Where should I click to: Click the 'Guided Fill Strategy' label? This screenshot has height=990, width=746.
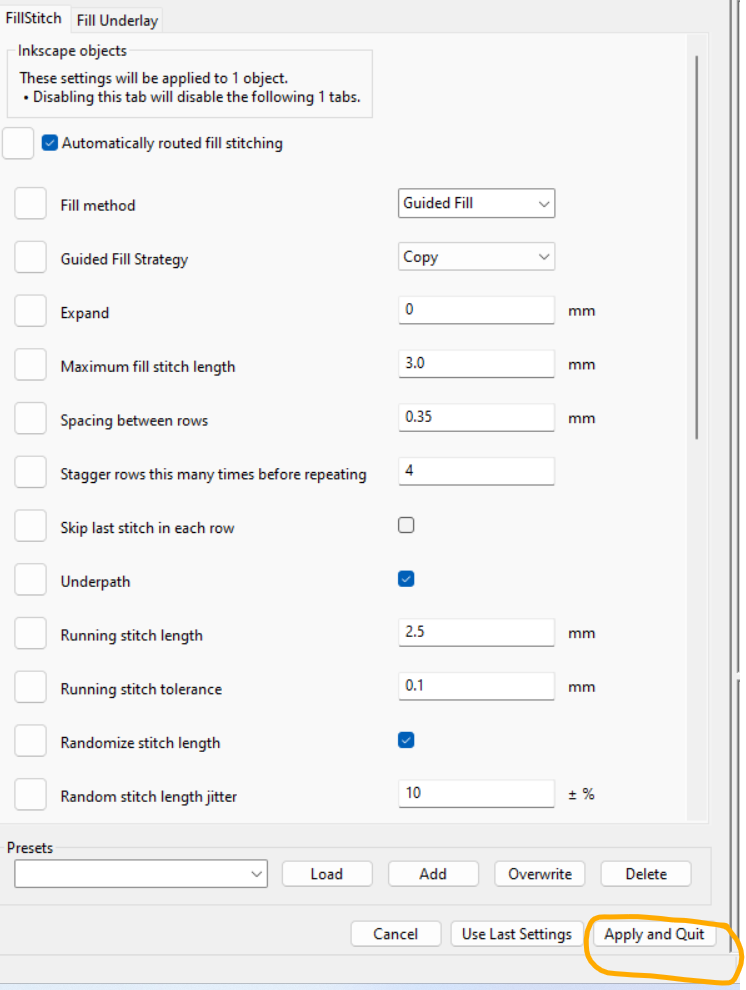click(124, 259)
